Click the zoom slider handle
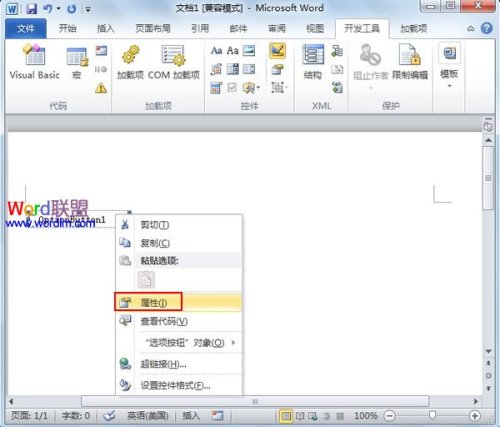Image resolution: width=500 pixels, height=427 pixels. point(432,415)
